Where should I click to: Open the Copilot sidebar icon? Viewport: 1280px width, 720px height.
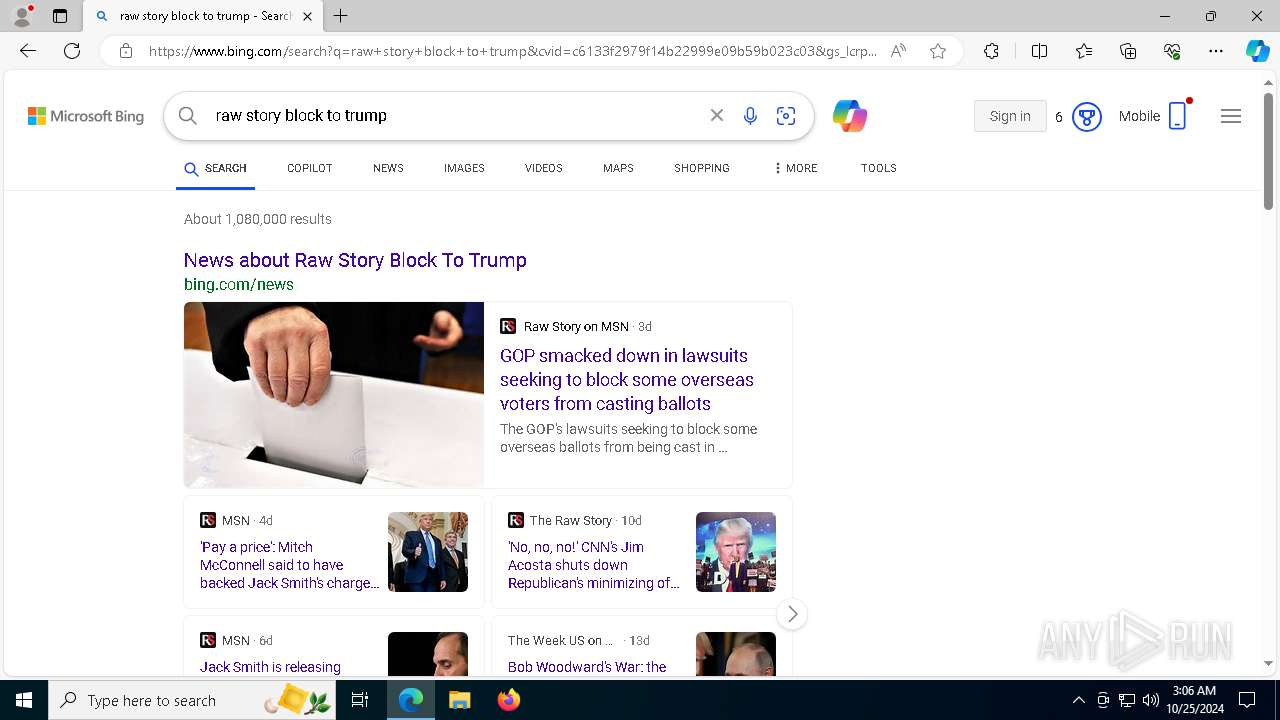pyautogui.click(x=1257, y=51)
